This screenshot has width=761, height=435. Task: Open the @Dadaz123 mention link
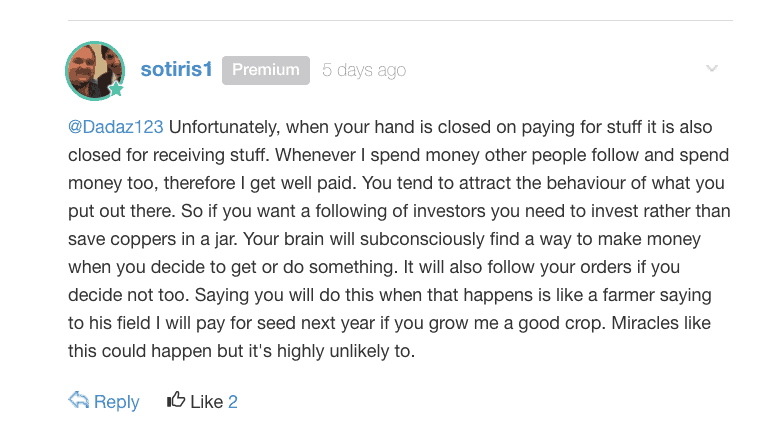coord(116,127)
